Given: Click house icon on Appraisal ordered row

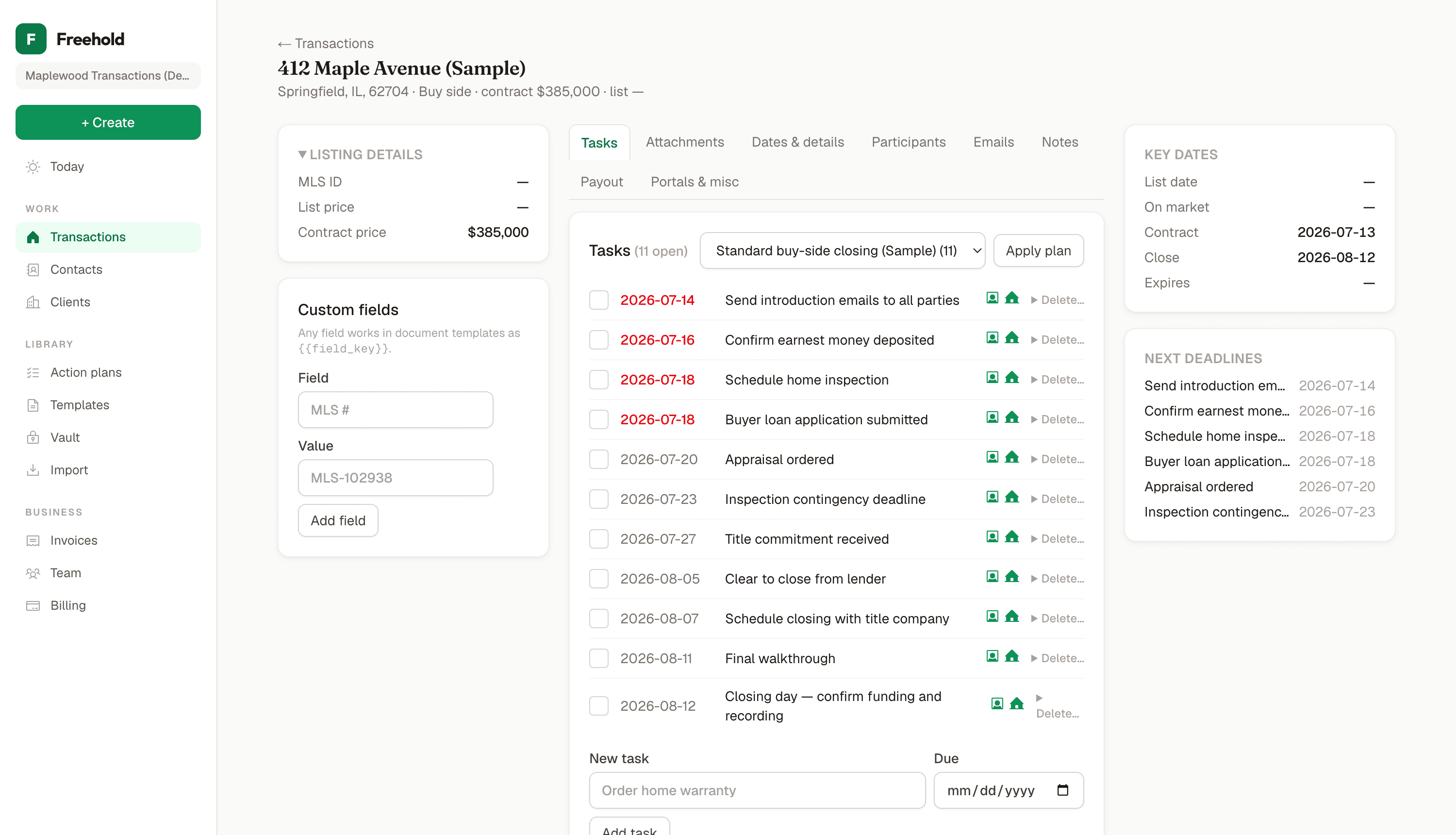Looking at the screenshot, I should click(x=1012, y=457).
